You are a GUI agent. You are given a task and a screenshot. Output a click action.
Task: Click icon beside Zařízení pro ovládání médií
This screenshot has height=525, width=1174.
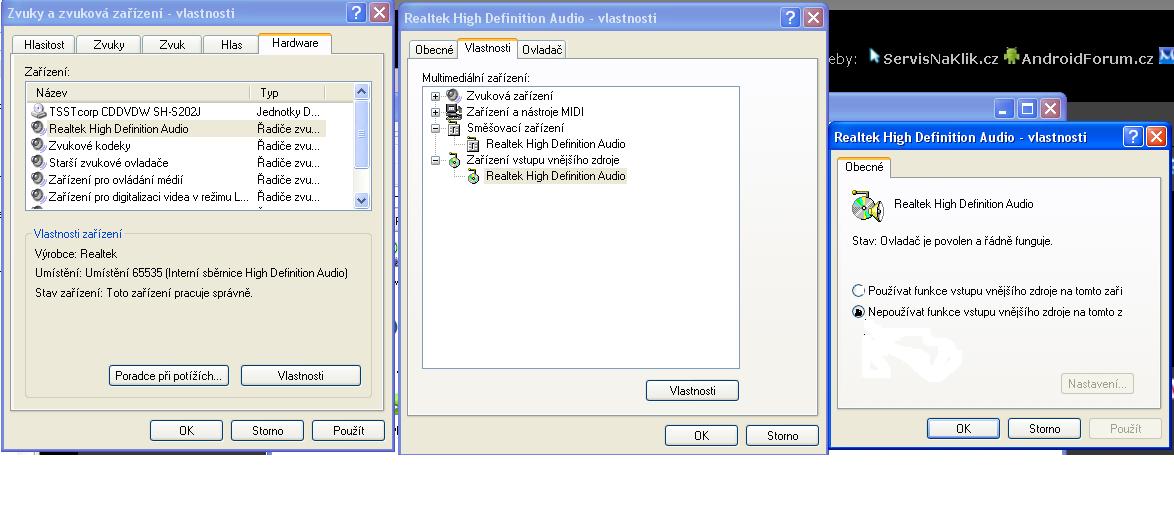click(39, 180)
